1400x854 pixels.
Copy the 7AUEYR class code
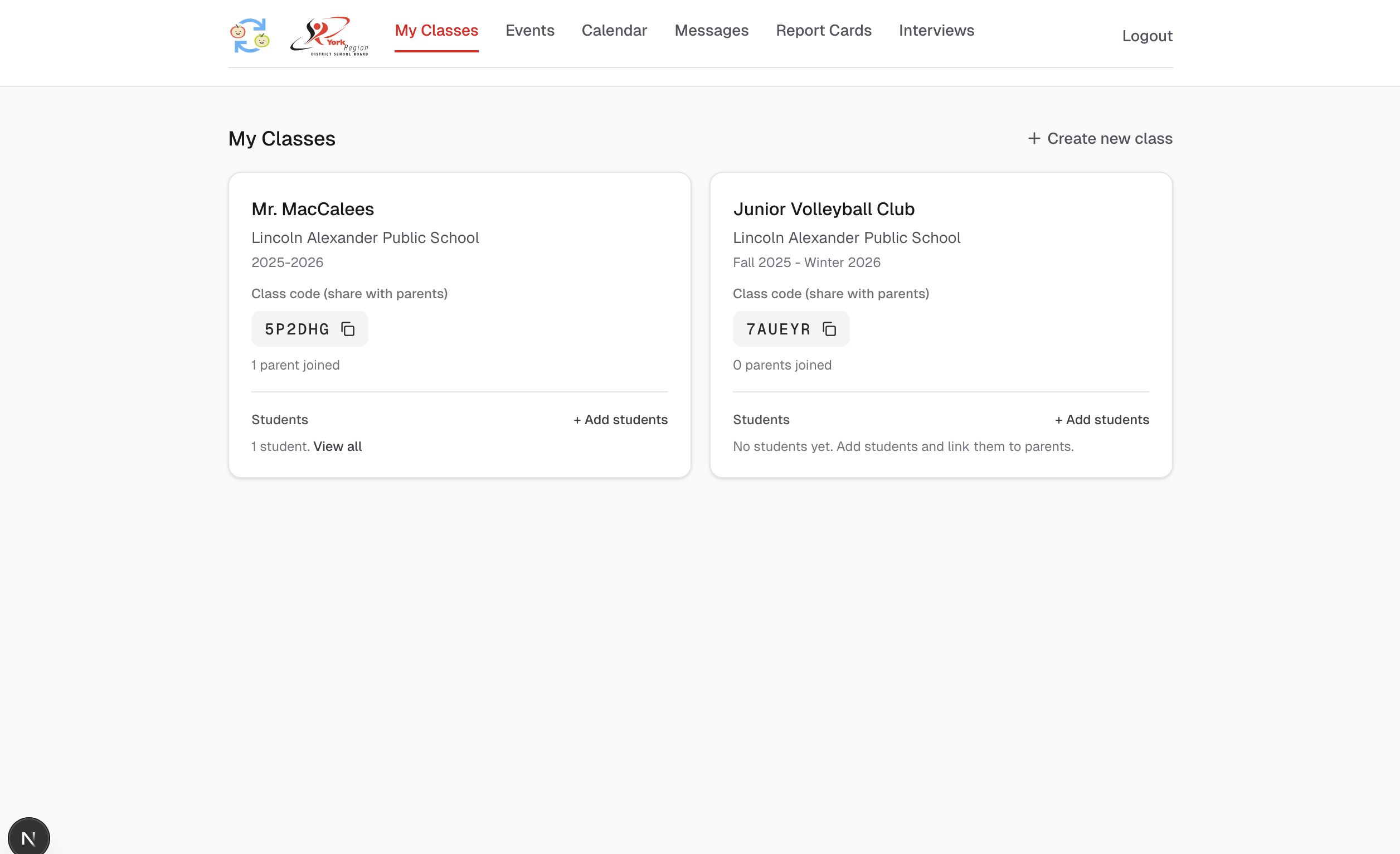(x=829, y=329)
